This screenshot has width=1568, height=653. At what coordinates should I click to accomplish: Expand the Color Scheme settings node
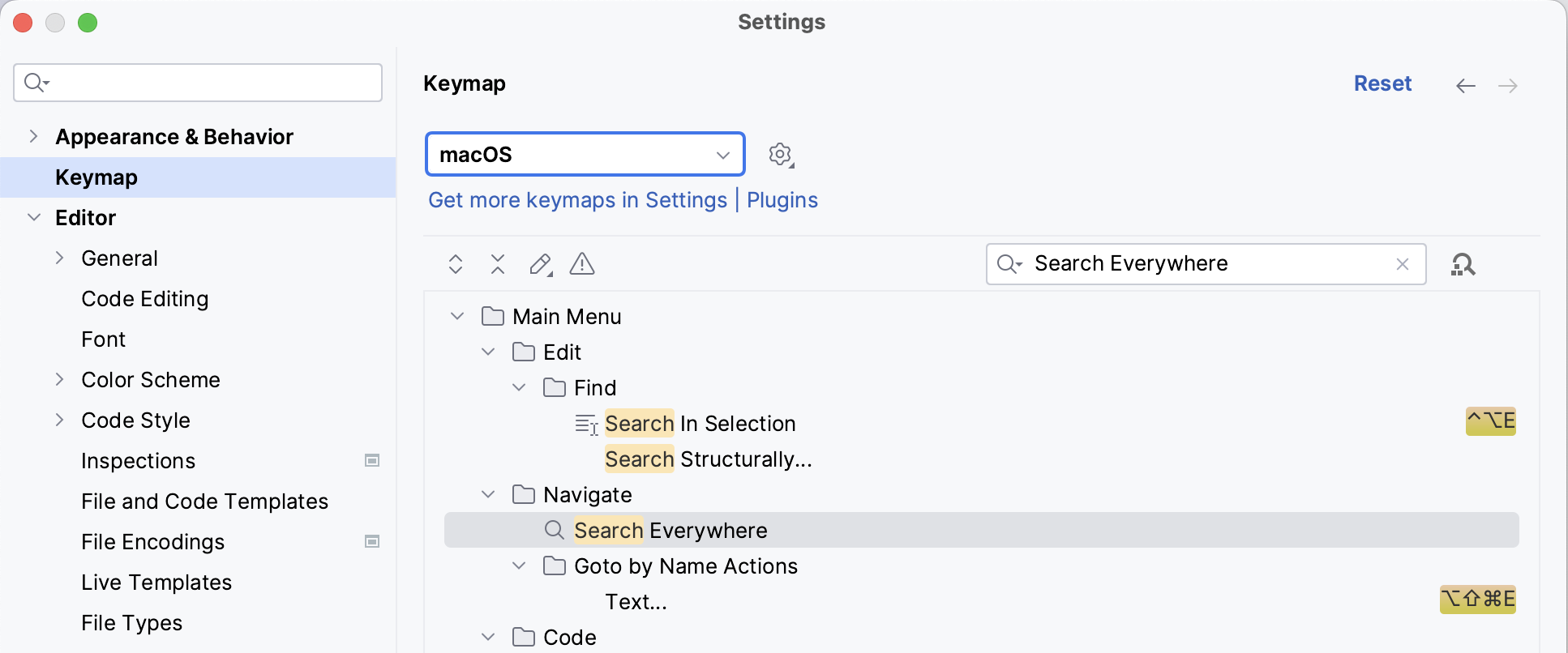tap(60, 380)
